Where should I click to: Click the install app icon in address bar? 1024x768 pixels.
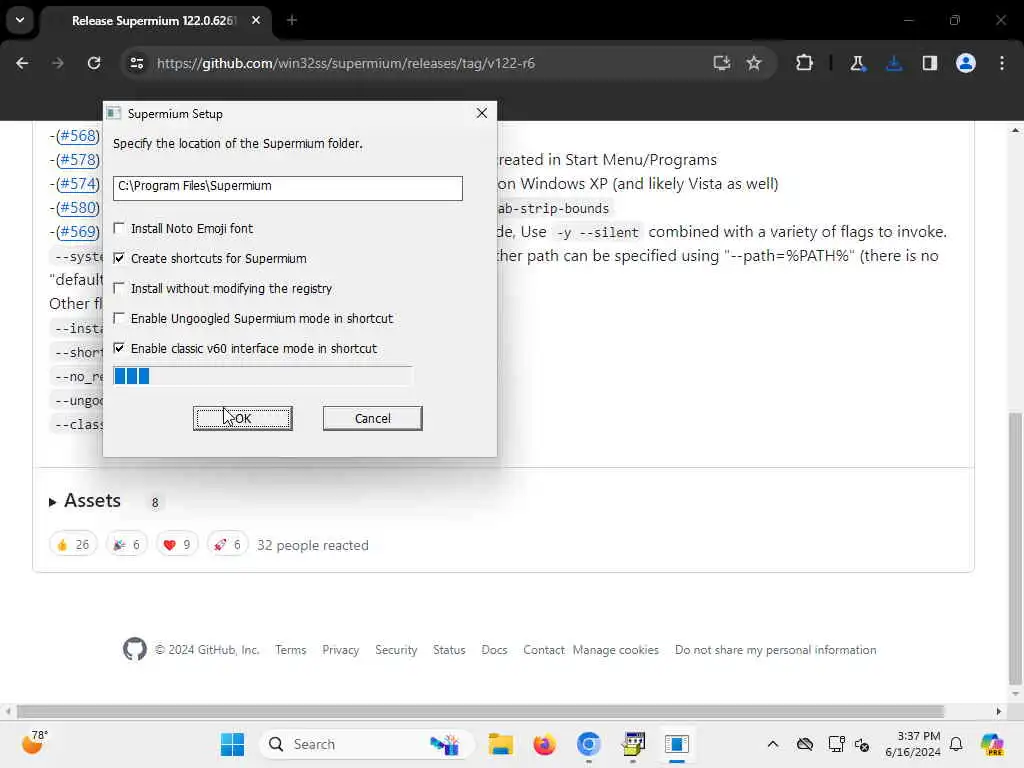coord(722,63)
